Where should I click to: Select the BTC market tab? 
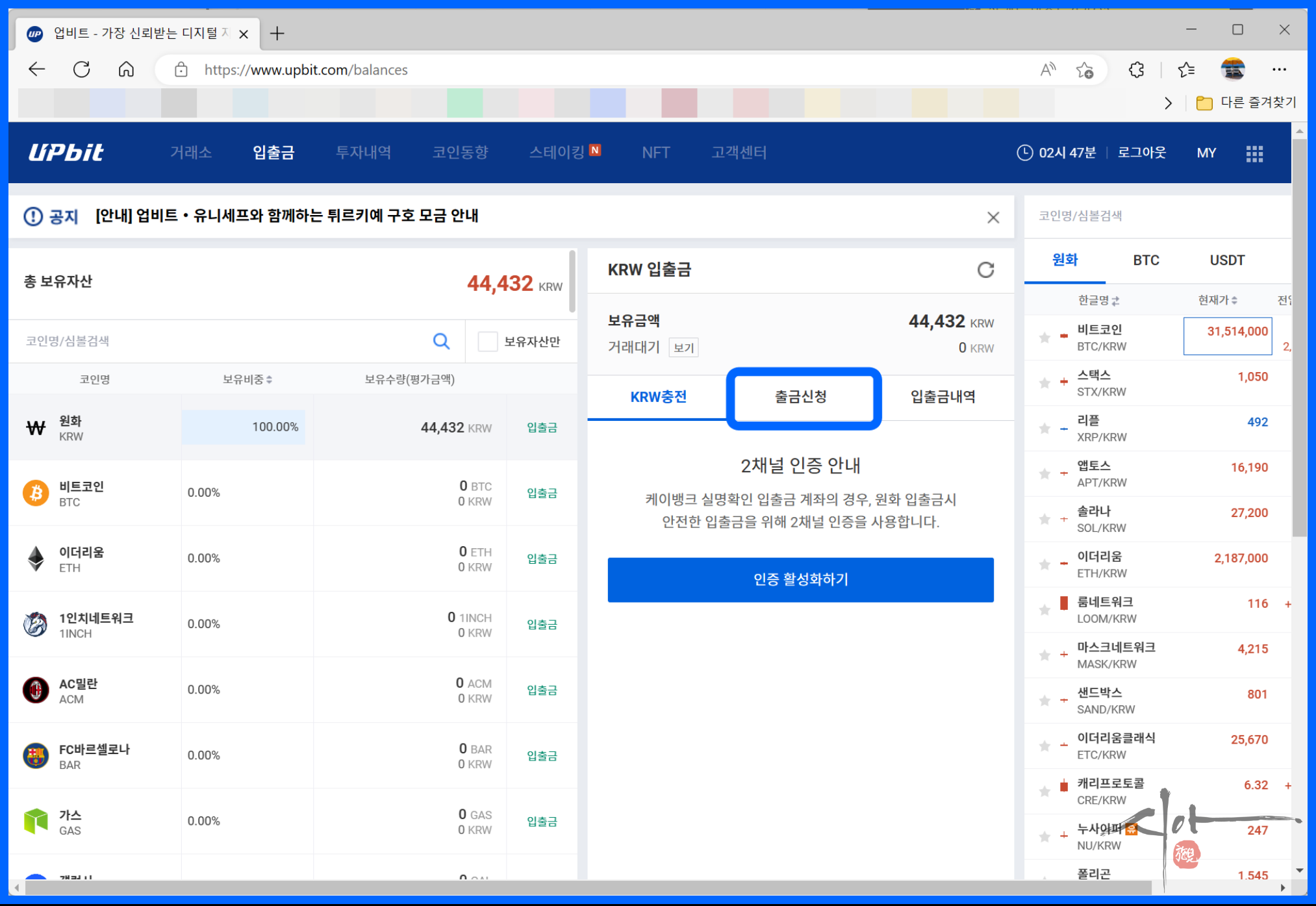pos(1146,260)
